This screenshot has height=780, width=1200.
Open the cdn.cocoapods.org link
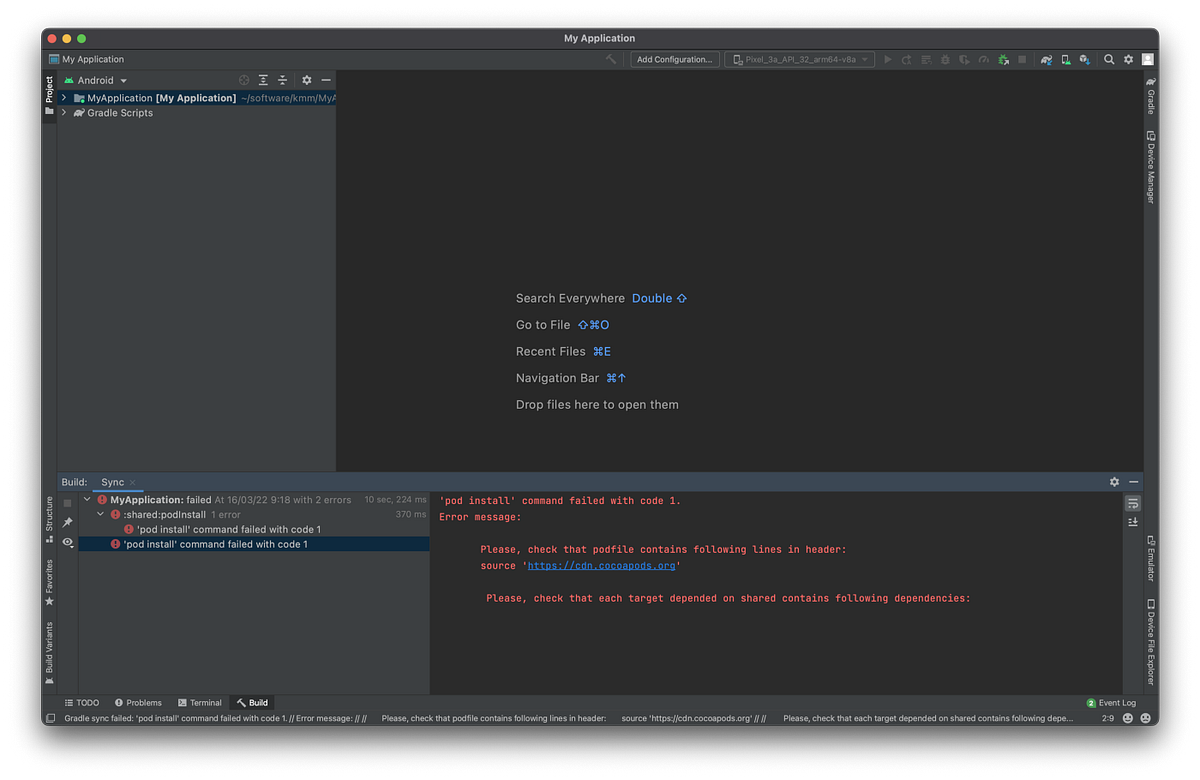click(x=601, y=565)
